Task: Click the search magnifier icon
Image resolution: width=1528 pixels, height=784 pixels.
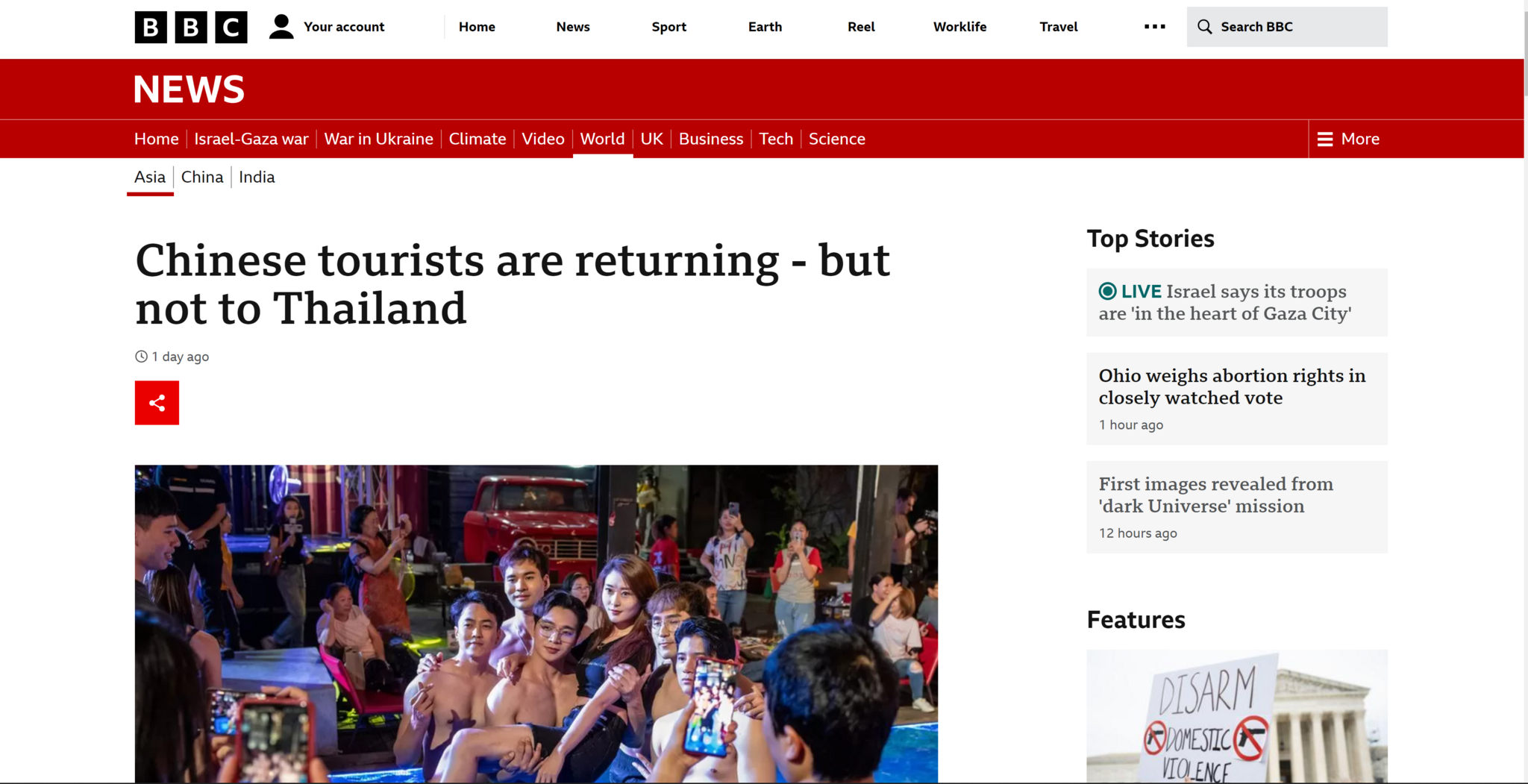Action: pos(1204,27)
